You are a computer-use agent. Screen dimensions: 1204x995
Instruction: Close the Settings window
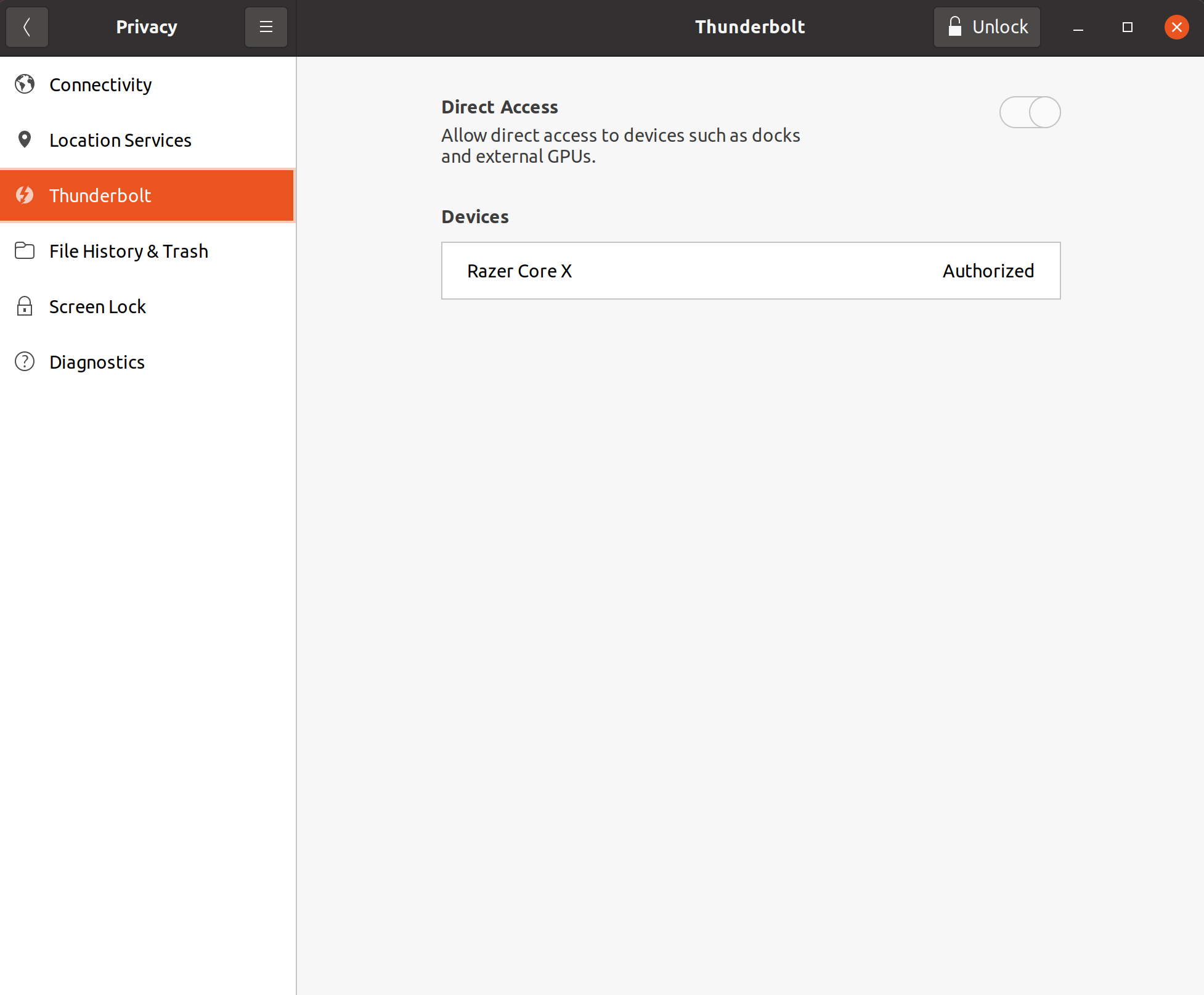(1177, 27)
